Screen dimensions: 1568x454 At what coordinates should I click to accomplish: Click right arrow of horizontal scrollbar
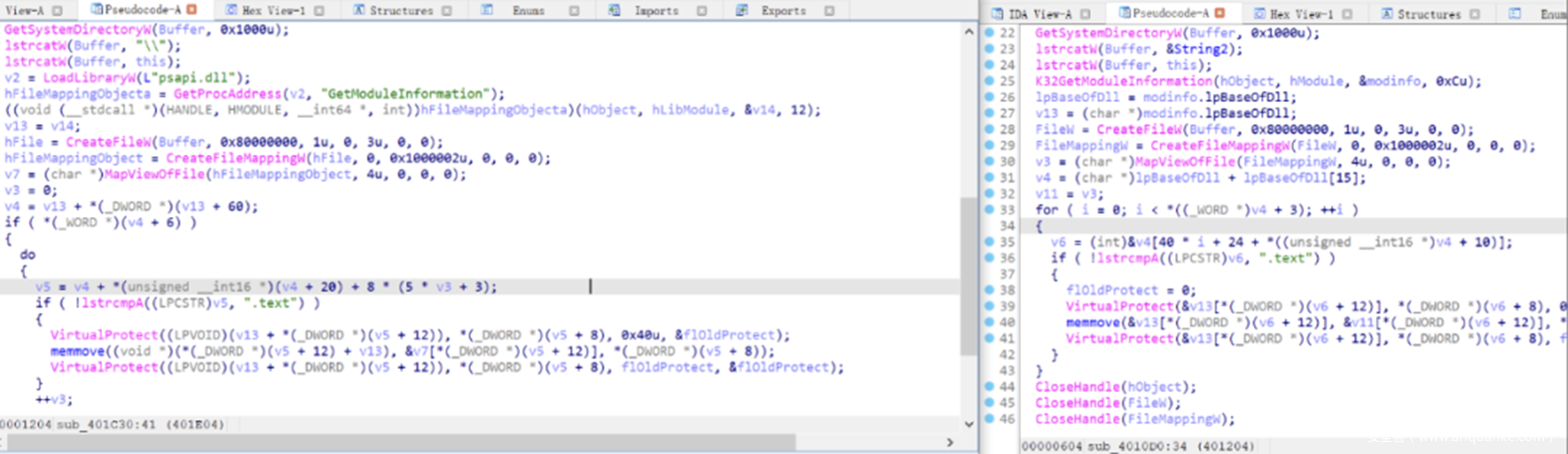point(949,442)
